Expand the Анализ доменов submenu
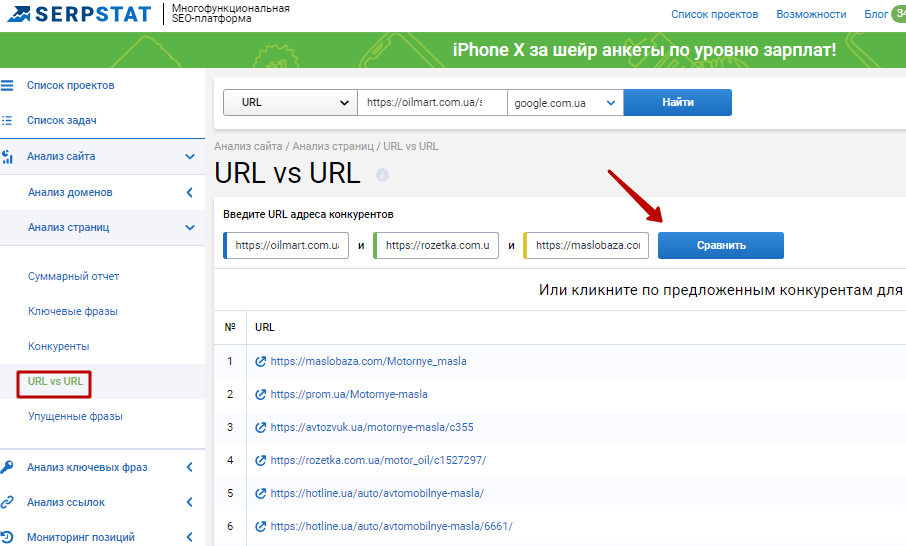This screenshot has height=546, width=906. pyautogui.click(x=190, y=192)
